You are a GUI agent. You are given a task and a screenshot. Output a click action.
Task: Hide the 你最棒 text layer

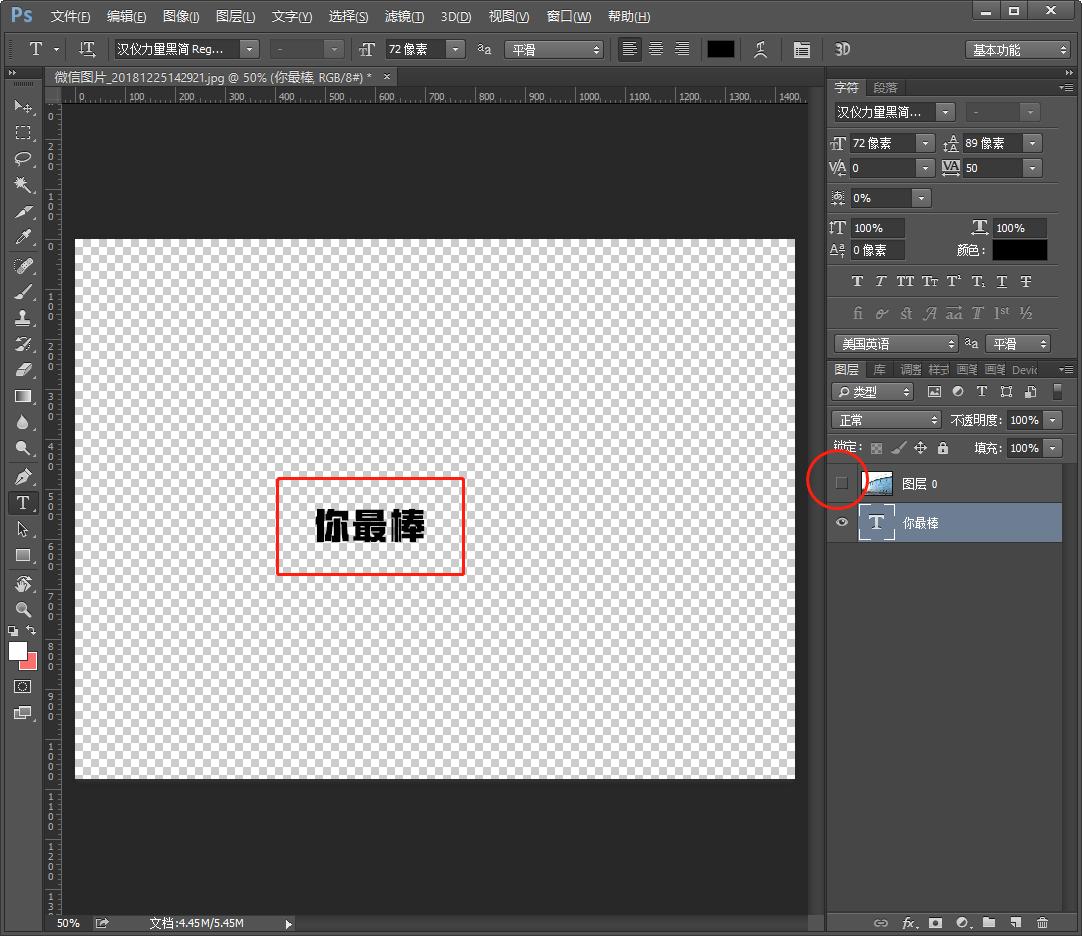842,523
